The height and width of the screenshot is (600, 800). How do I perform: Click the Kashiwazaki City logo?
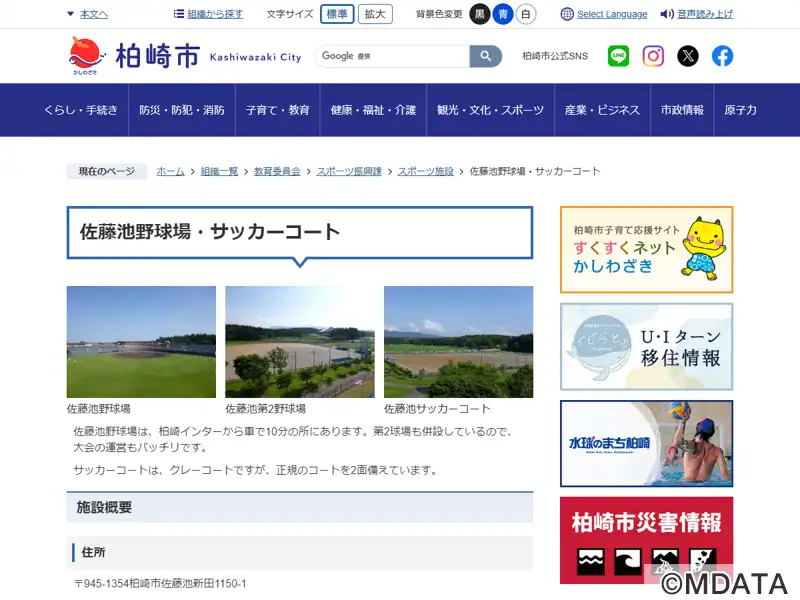pos(185,56)
